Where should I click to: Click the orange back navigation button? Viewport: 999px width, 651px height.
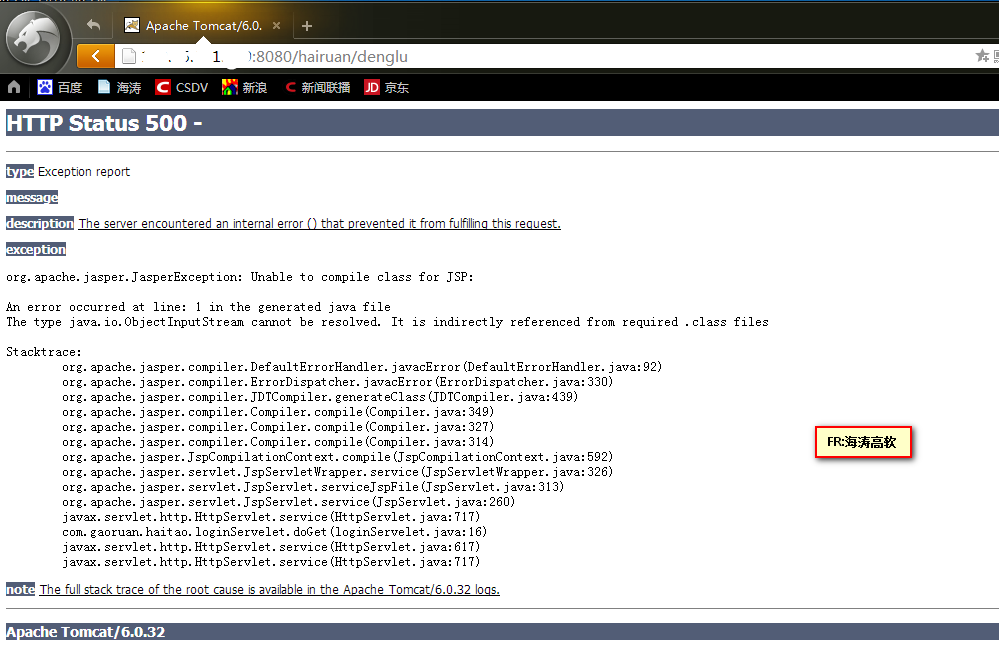(x=96, y=56)
